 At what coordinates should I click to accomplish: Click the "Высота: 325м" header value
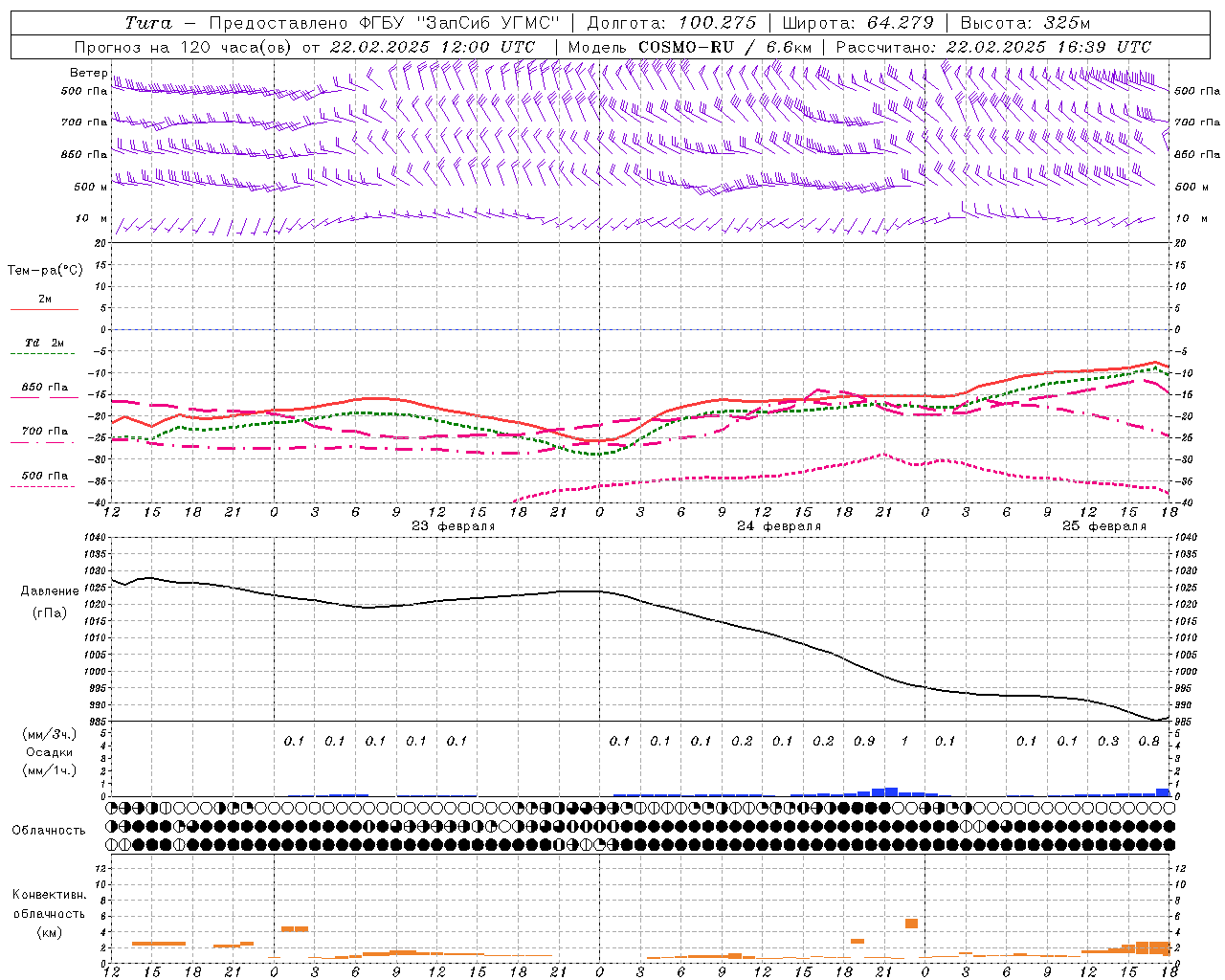point(1025,23)
